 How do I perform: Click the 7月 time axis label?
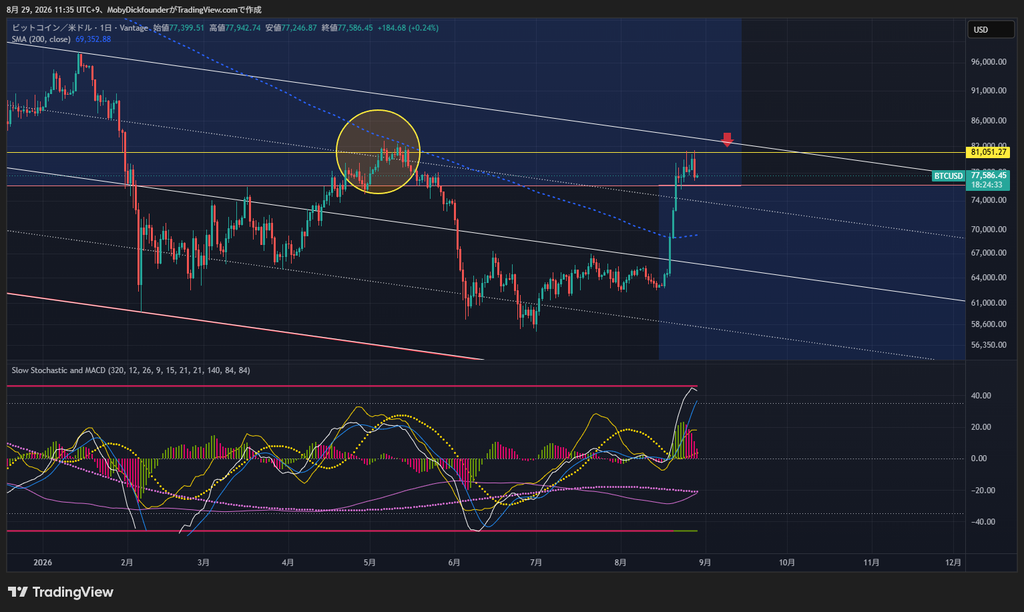[x=536, y=562]
